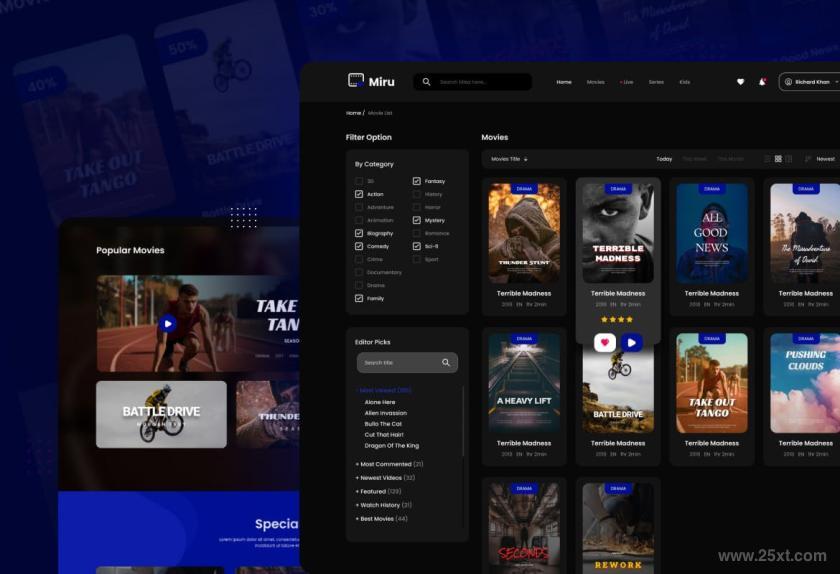Open notifications bell icon
Viewport: 840px width, 574px height.
(x=762, y=82)
